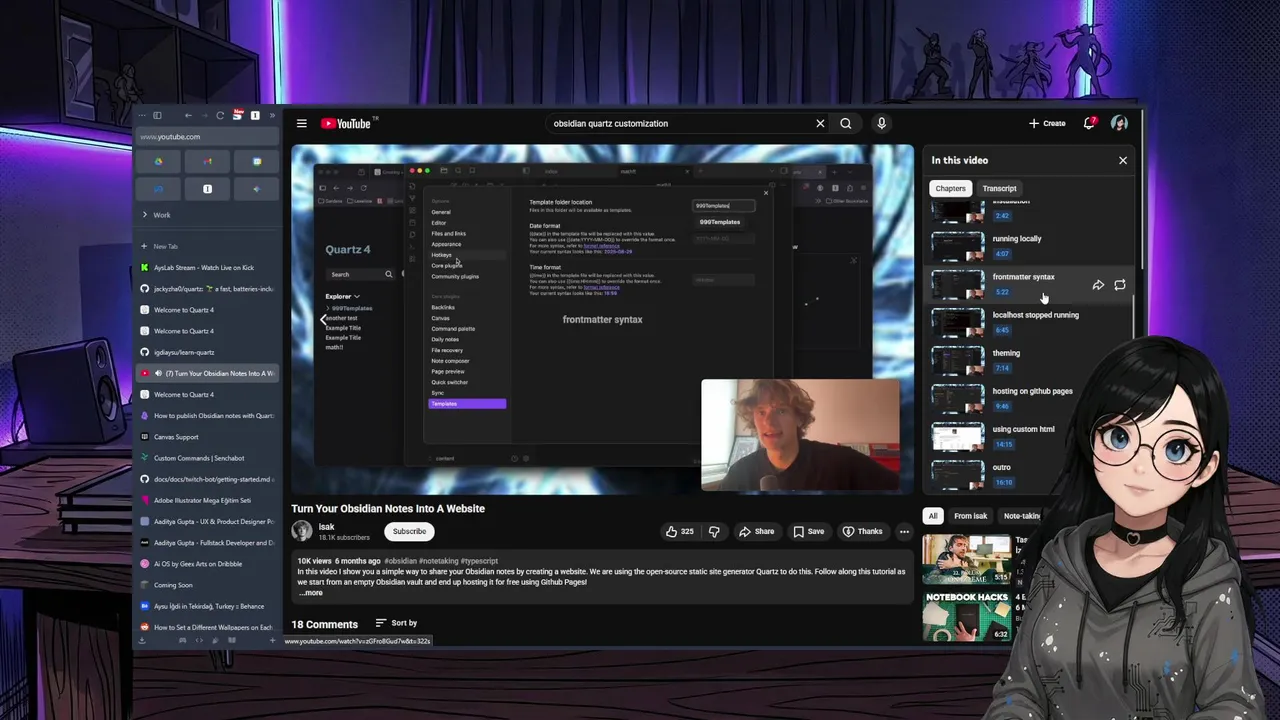Open a New Tab in the sidebar
This screenshot has width=1280, height=720.
207,246
